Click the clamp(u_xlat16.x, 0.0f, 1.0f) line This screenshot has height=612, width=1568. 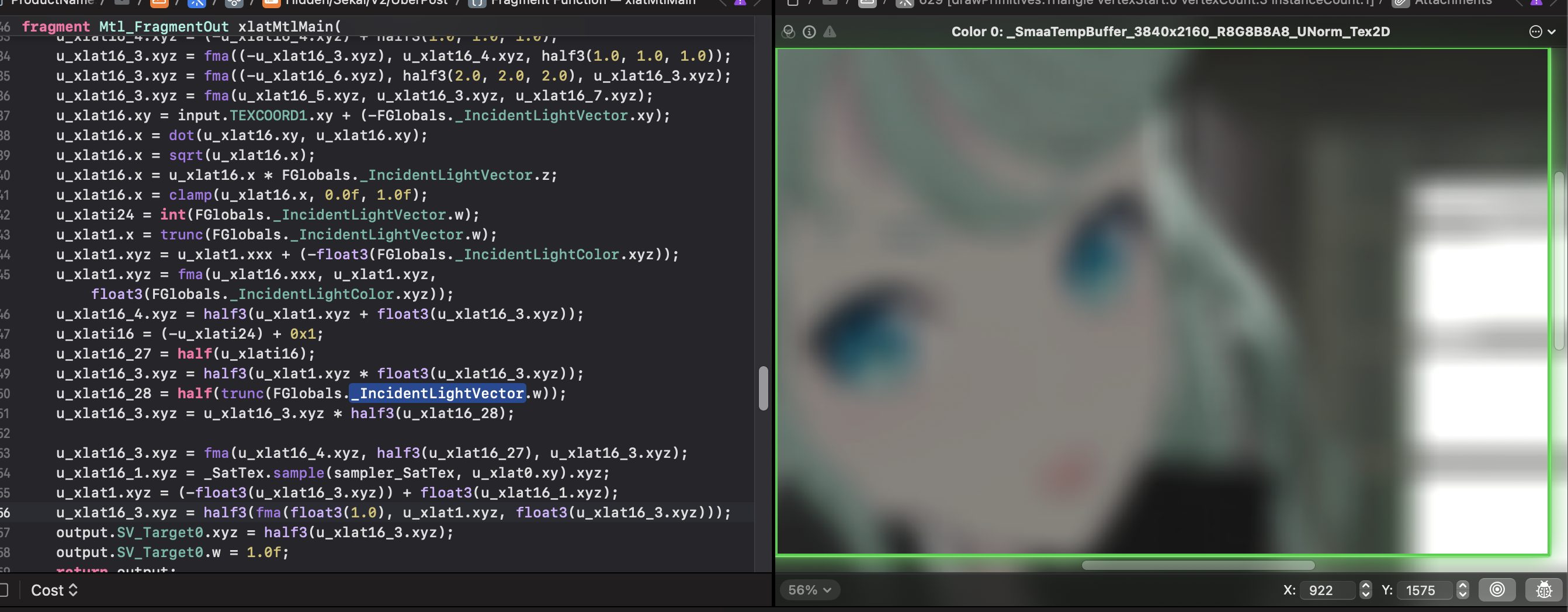(x=242, y=195)
